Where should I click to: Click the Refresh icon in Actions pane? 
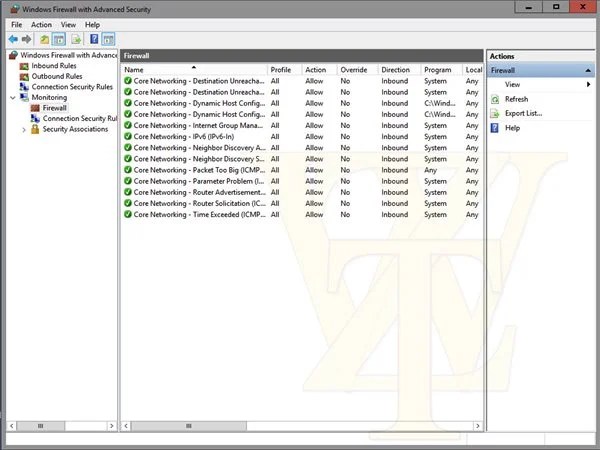[495, 99]
